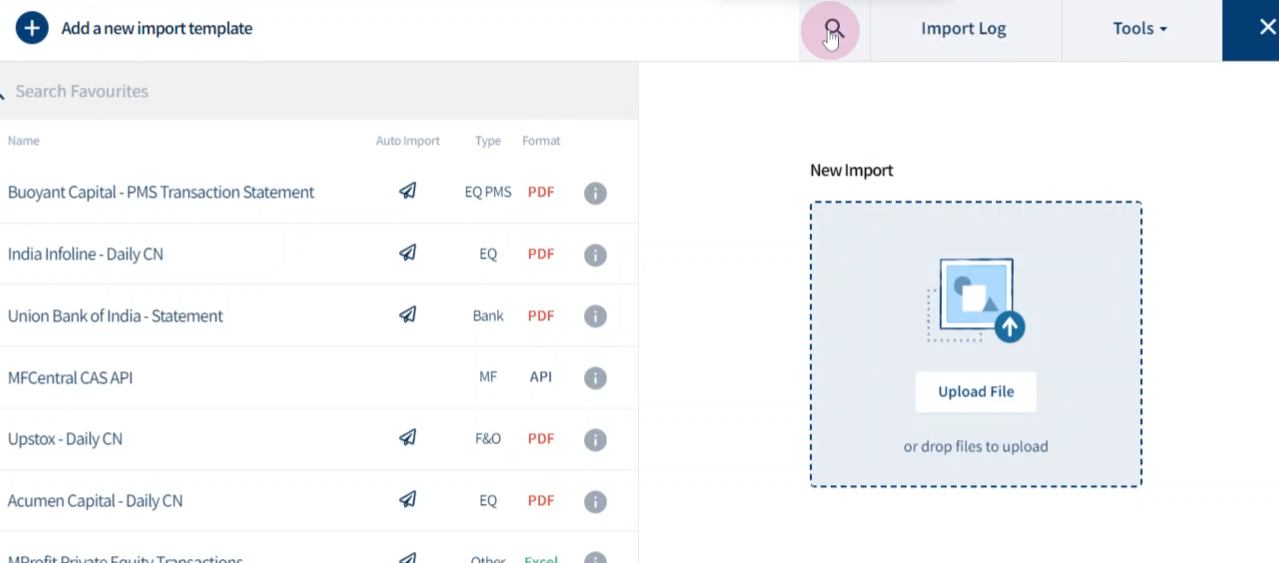The width and height of the screenshot is (1279, 563).
Task: Click auto import icon for Upstox Daily CN
Action: click(x=408, y=438)
